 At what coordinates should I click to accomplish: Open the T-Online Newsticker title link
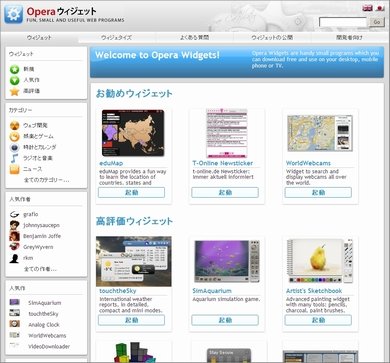pyautogui.click(x=223, y=163)
